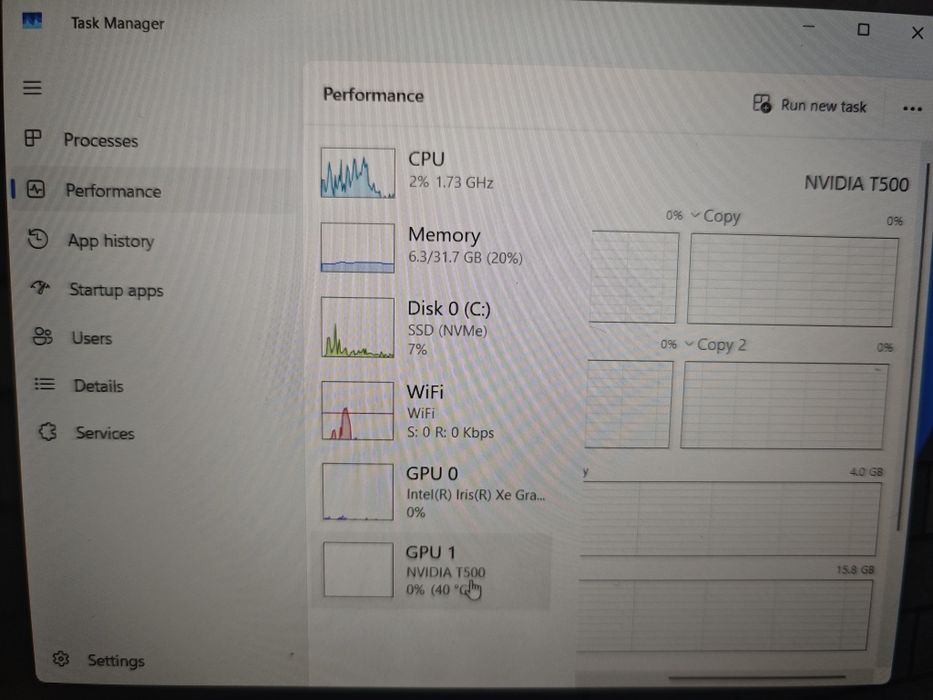The image size is (933, 700).
Task: Click the Task Manager app icon
Action: tap(32, 21)
